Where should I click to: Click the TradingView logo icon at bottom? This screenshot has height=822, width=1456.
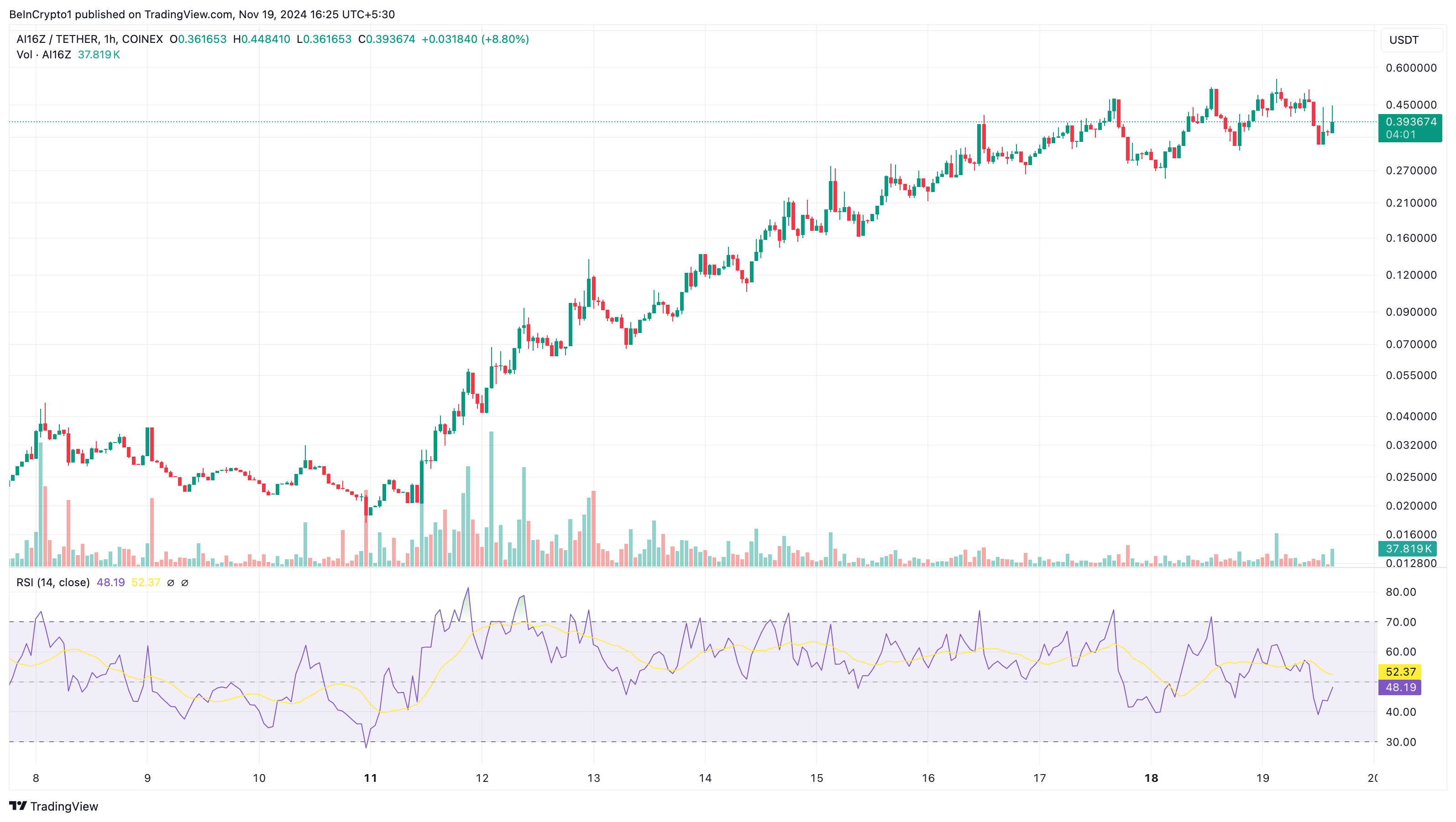pos(17,806)
